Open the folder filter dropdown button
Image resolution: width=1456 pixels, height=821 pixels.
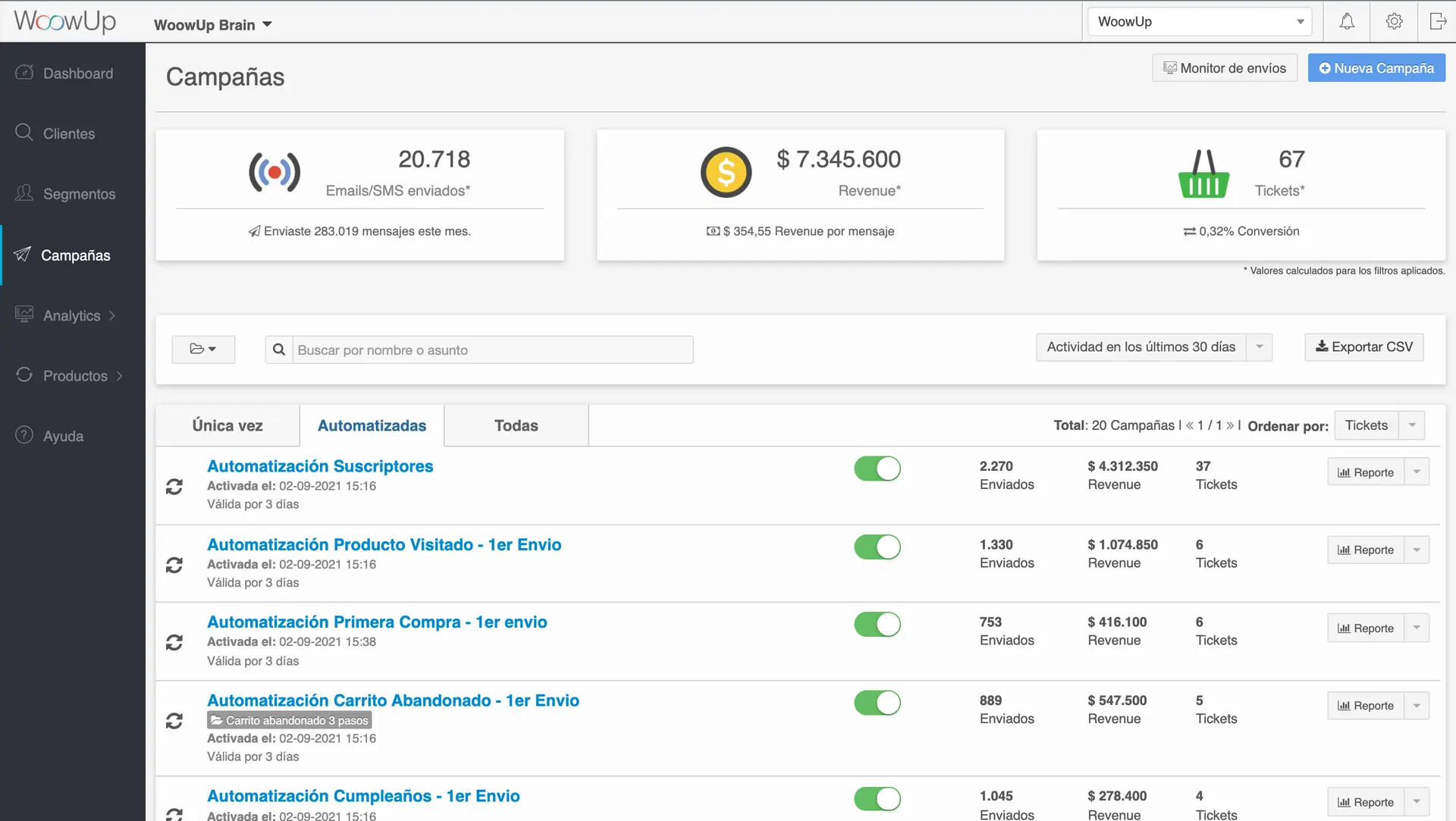click(x=203, y=349)
